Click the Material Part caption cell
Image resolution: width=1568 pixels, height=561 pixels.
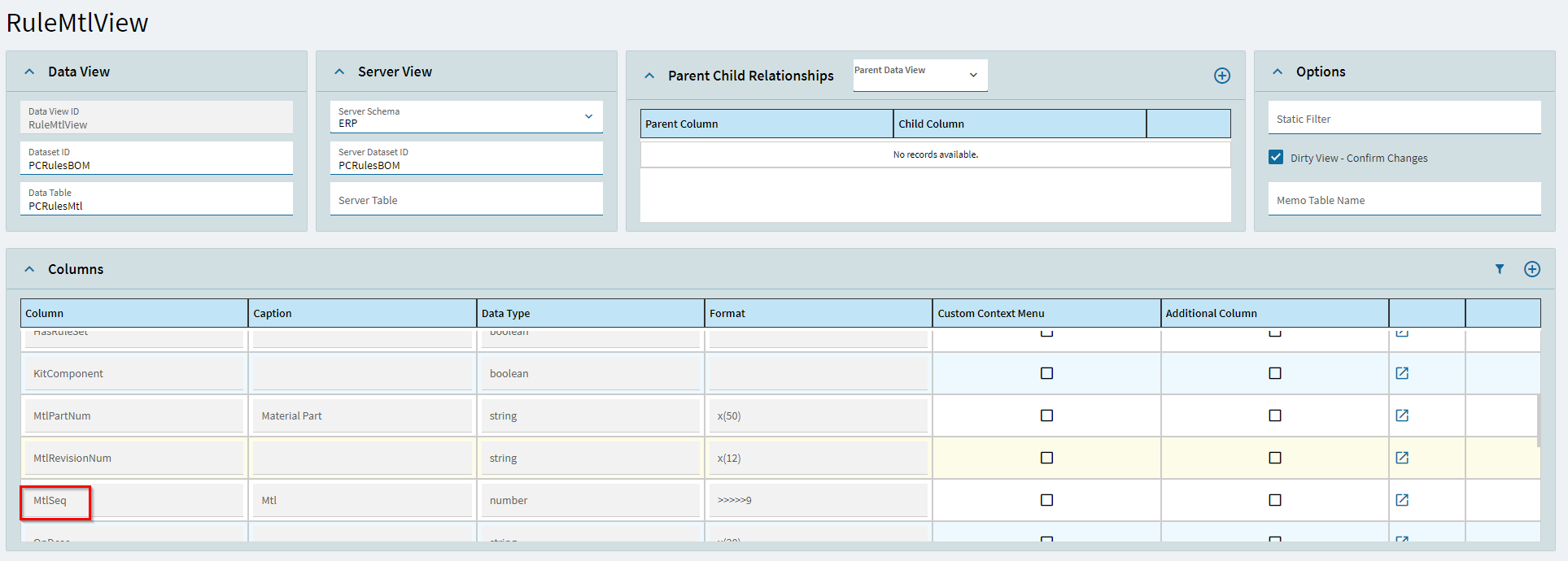pyautogui.click(x=362, y=415)
